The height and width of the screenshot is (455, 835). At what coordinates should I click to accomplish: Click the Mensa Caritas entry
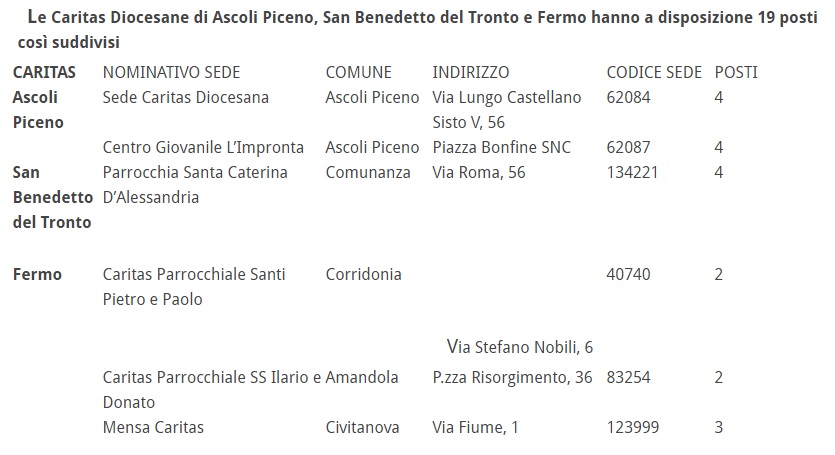(x=153, y=427)
